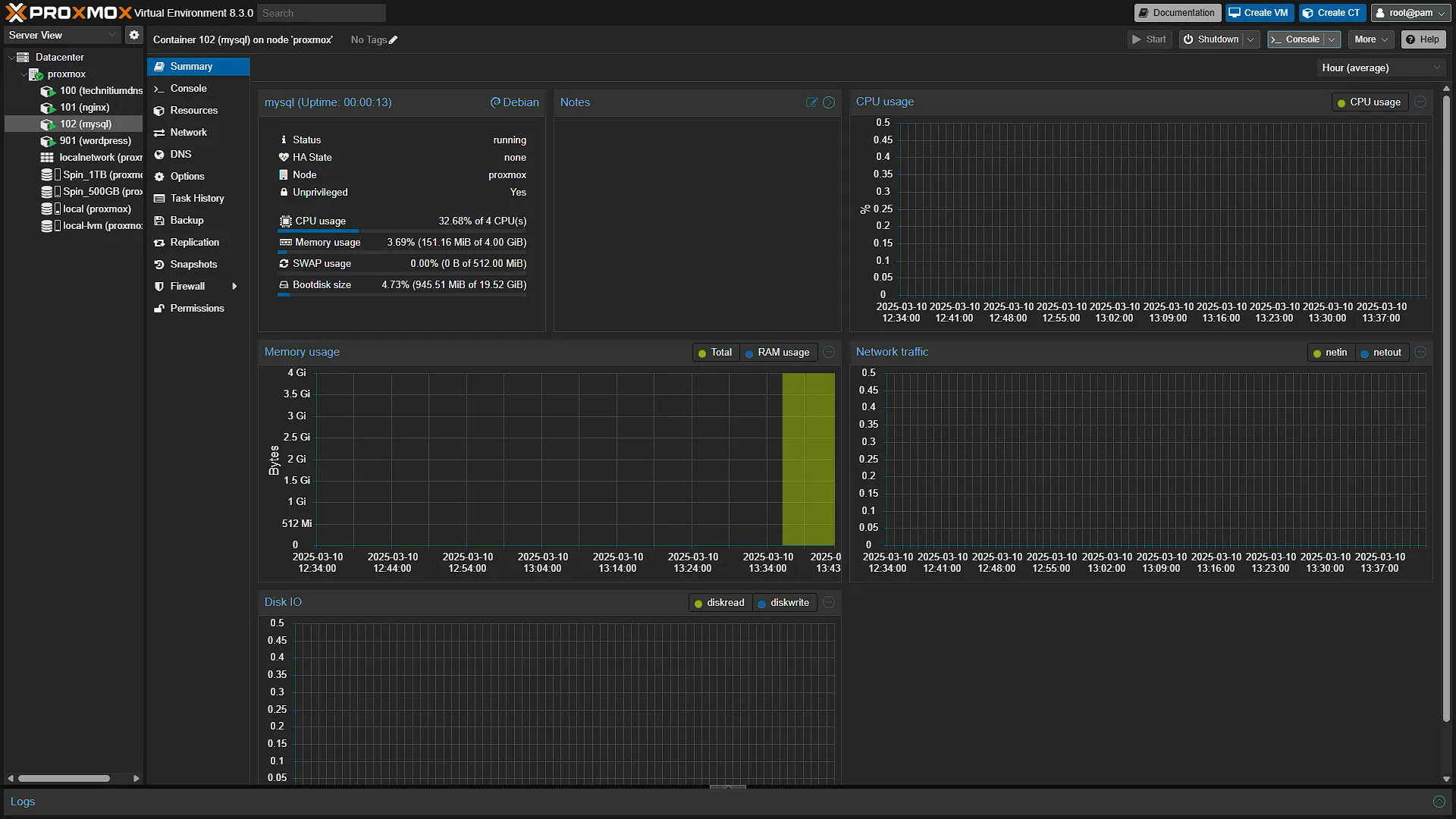Toggle netout legend series

(x=1381, y=353)
